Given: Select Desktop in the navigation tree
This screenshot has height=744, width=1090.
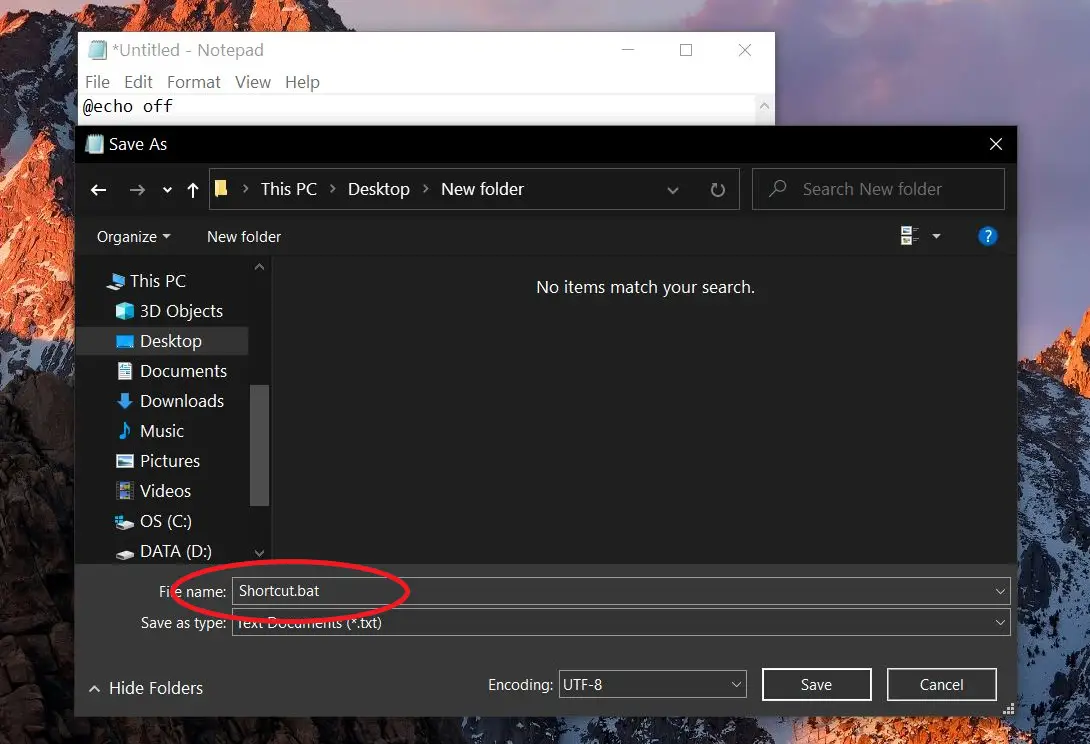Looking at the screenshot, I should (171, 341).
